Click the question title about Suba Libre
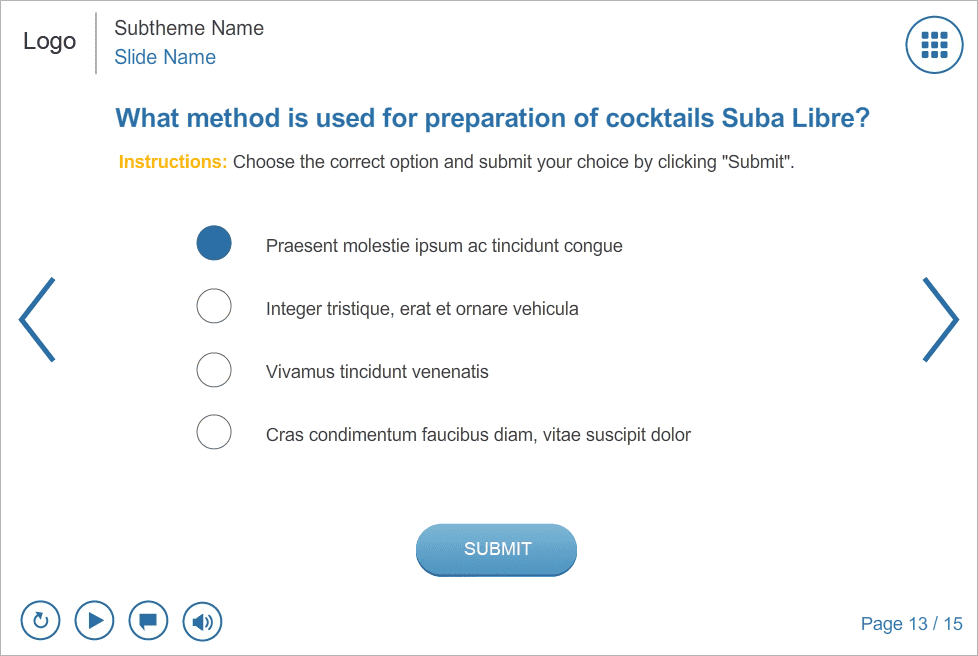Image resolution: width=978 pixels, height=656 pixels. [493, 118]
